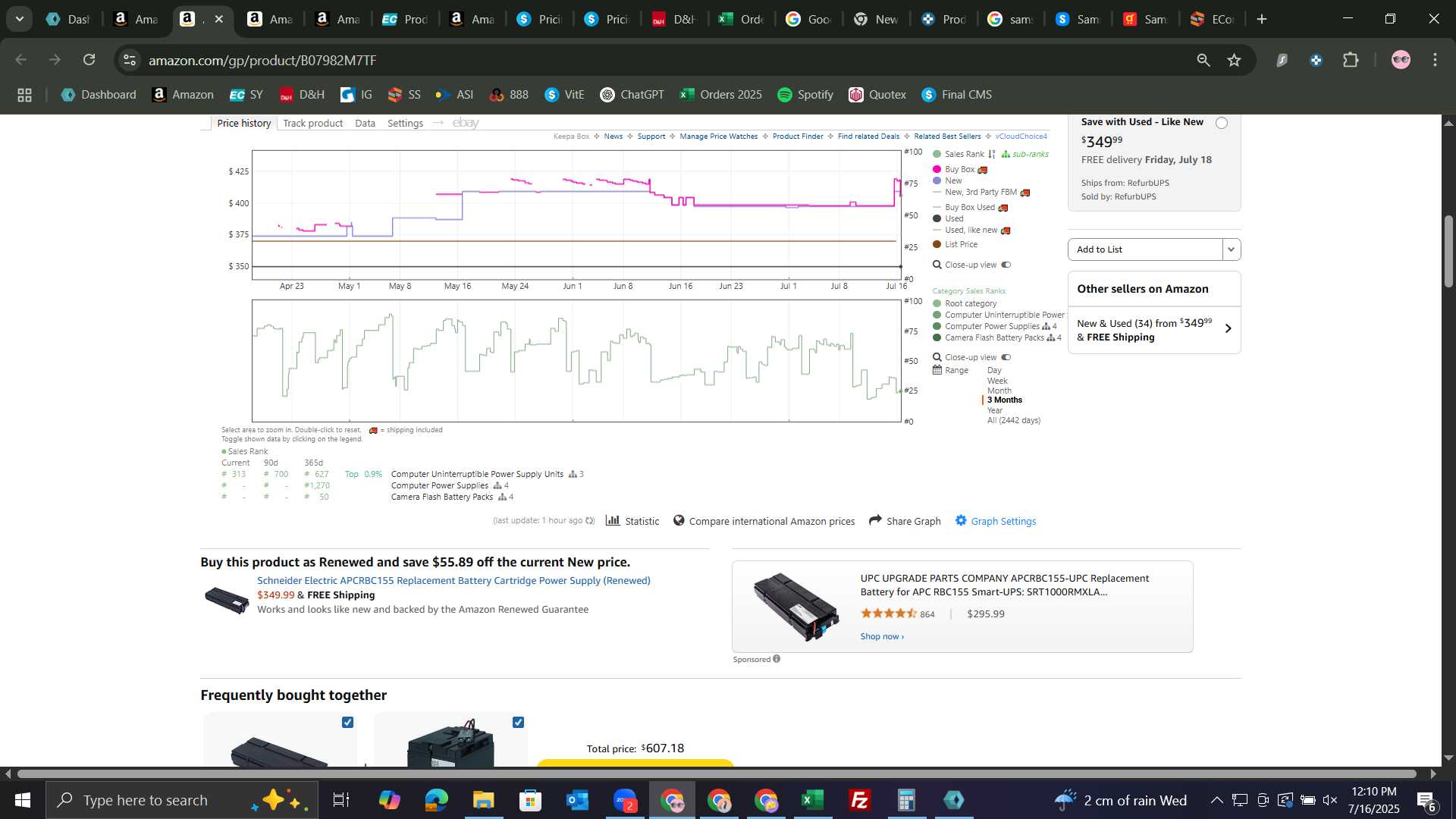The width and height of the screenshot is (1456, 819).
Task: Select the Week range option
Action: coord(997,381)
